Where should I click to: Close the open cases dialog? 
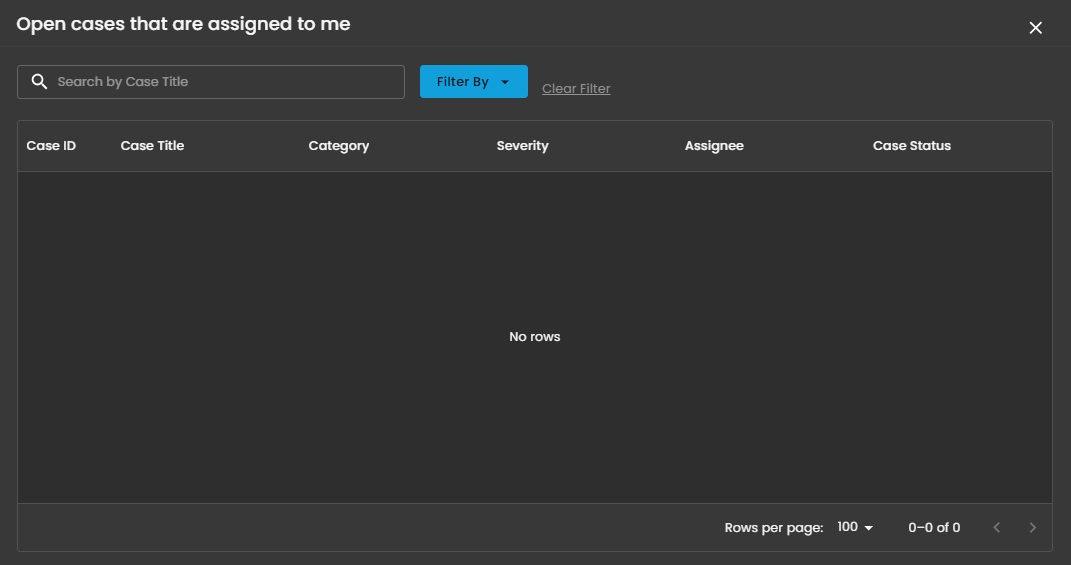point(1035,28)
